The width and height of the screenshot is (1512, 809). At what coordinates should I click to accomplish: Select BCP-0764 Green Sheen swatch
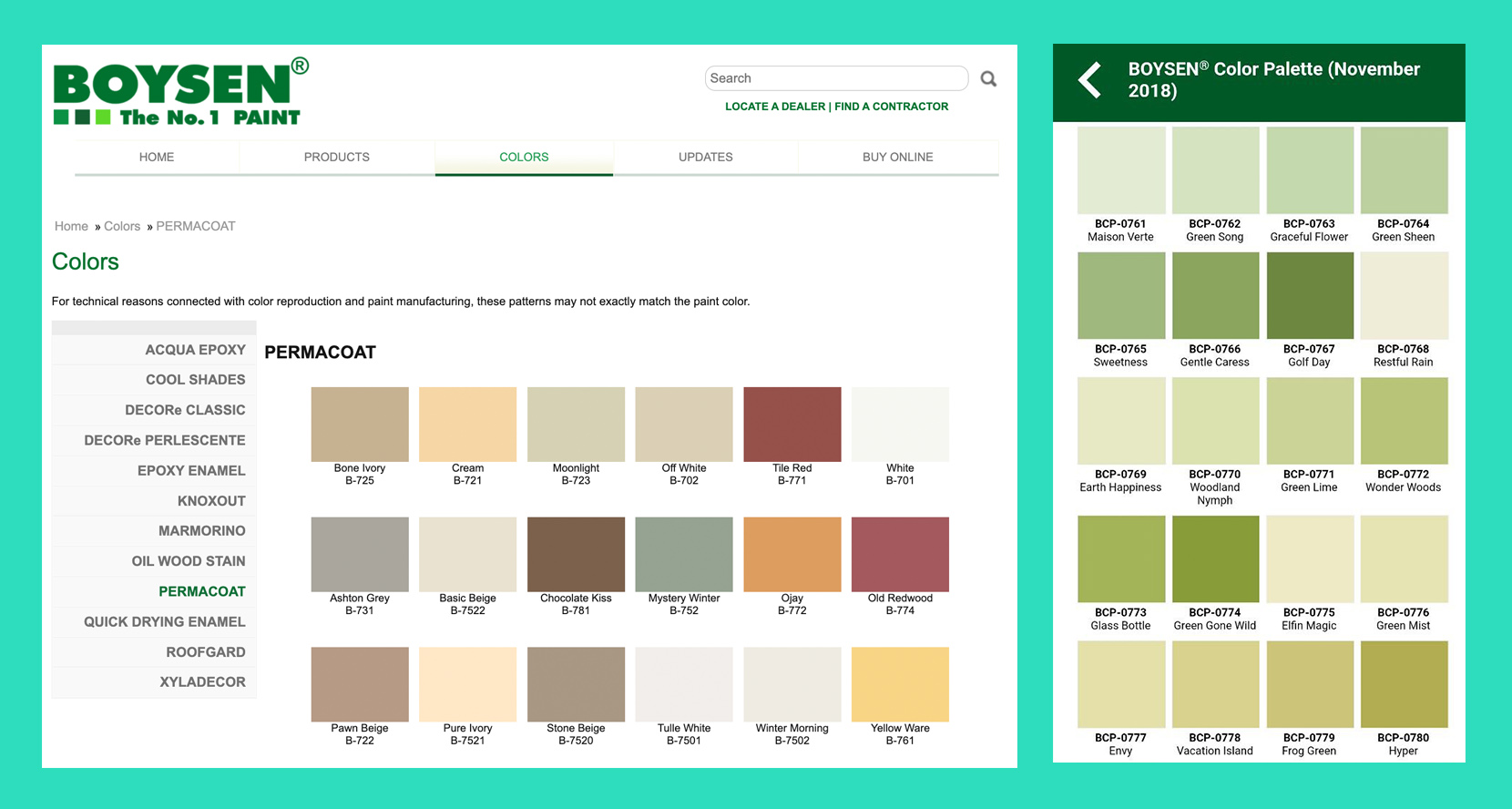tap(1405, 170)
